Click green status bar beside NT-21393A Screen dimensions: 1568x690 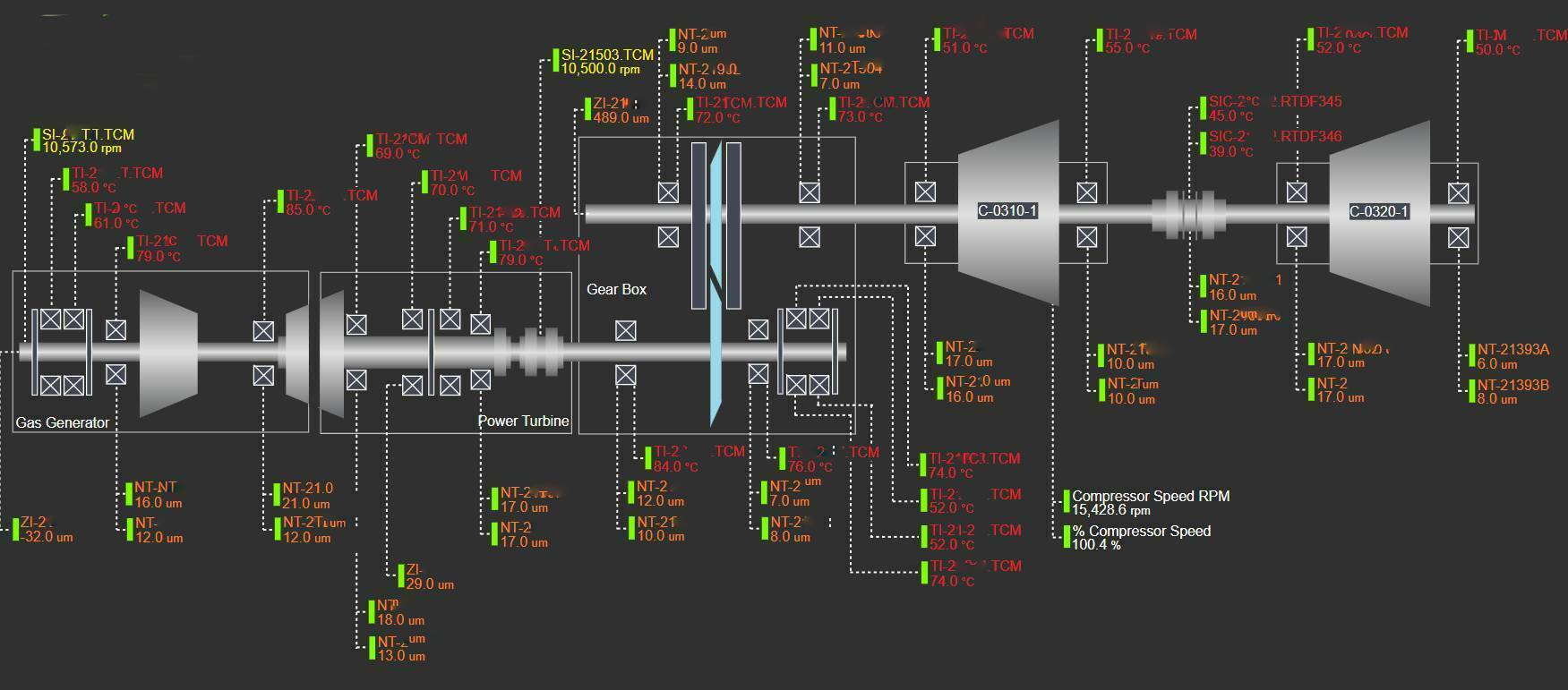(x=1471, y=356)
